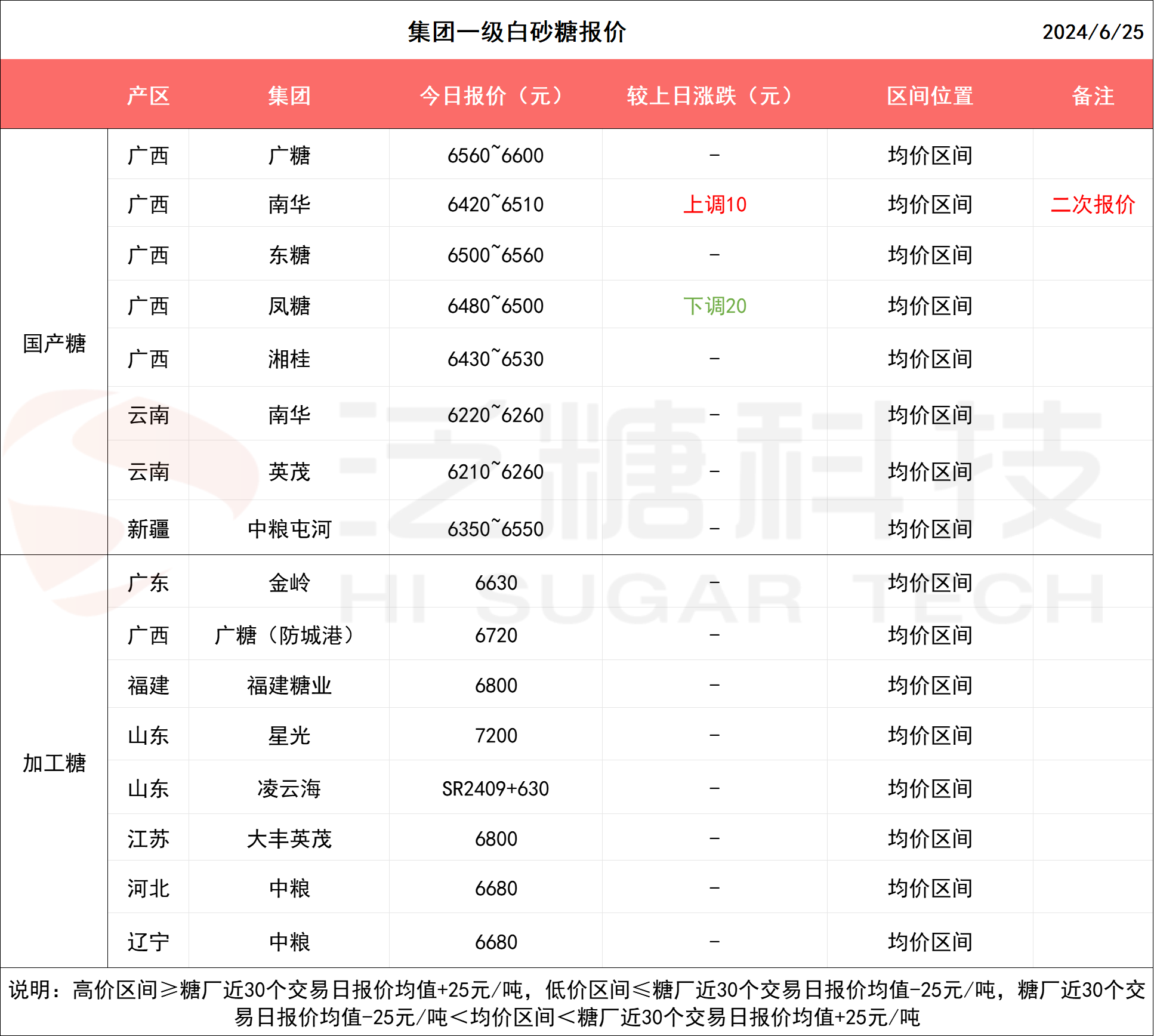Click the 产区 column header
This screenshot has width=1154, height=1036.
coord(148,95)
